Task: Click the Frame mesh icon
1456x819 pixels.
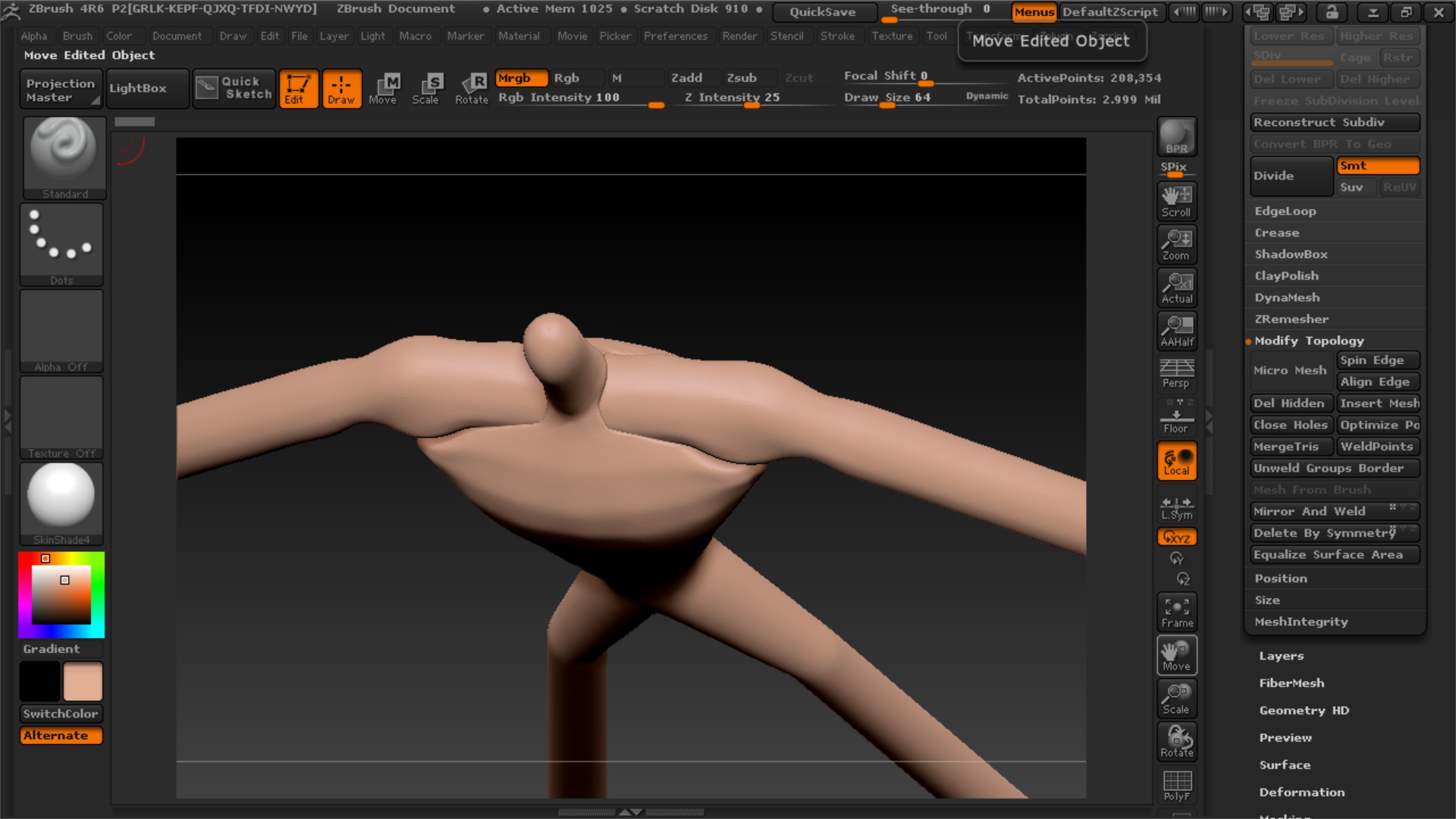Action: coord(1176,612)
